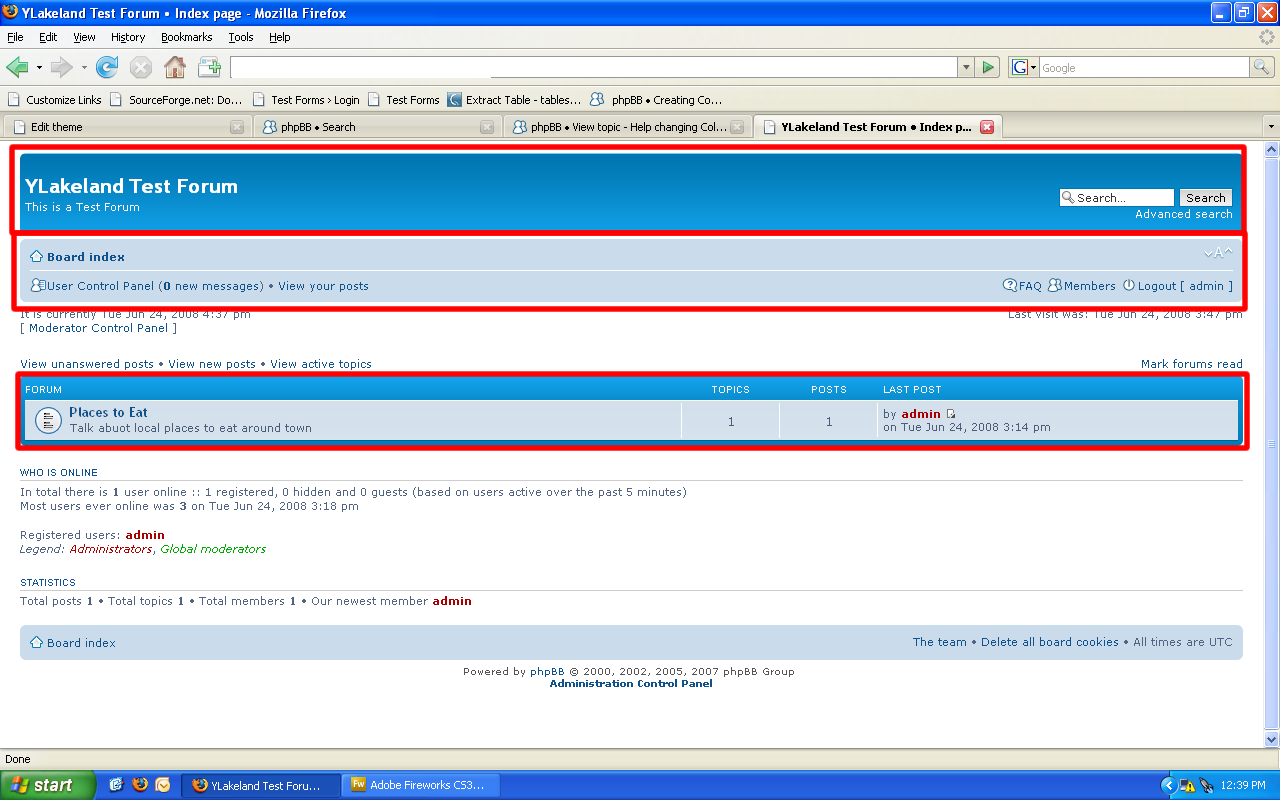
Task: Click the Firefox home button
Action: (x=174, y=67)
